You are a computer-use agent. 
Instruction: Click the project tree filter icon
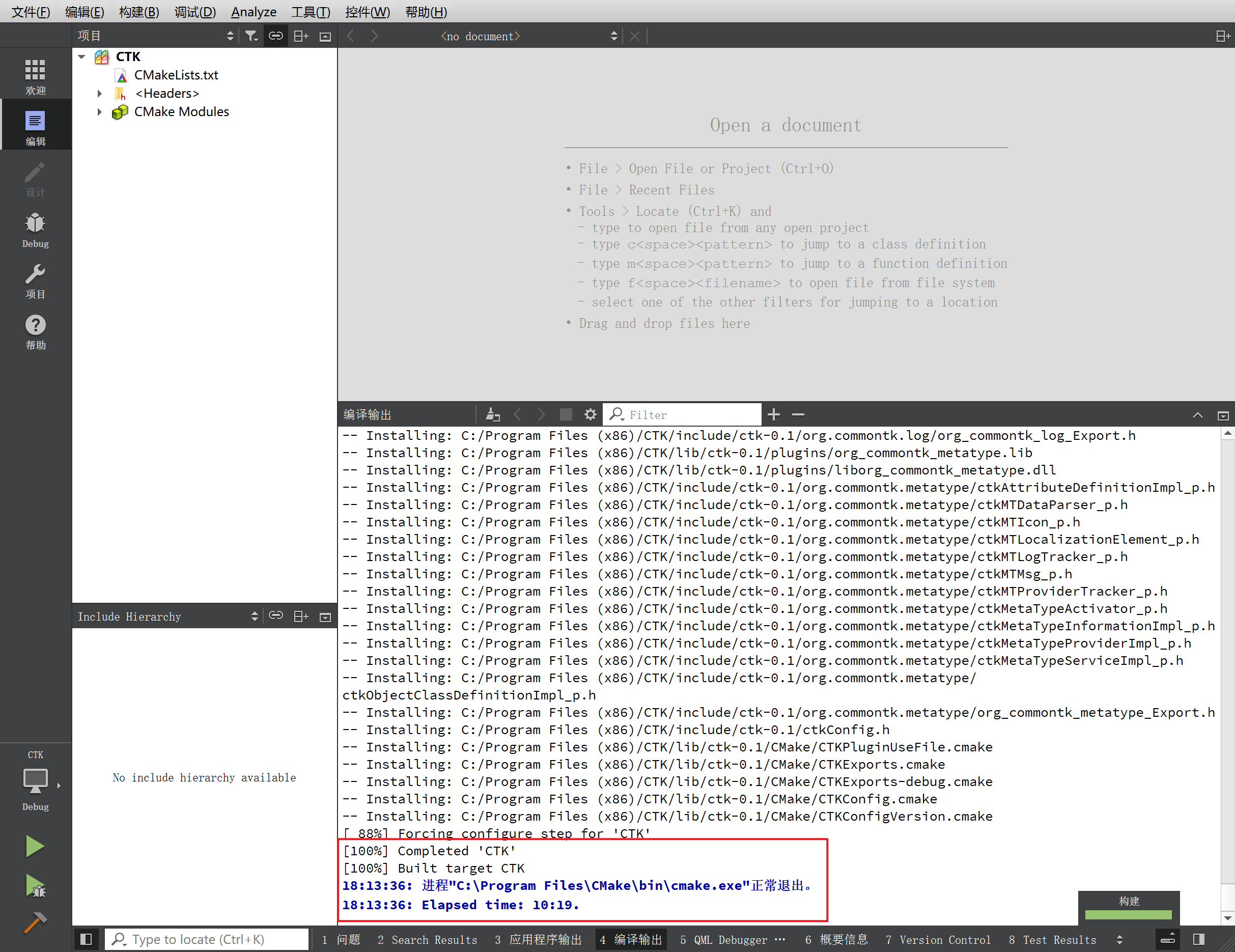251,36
